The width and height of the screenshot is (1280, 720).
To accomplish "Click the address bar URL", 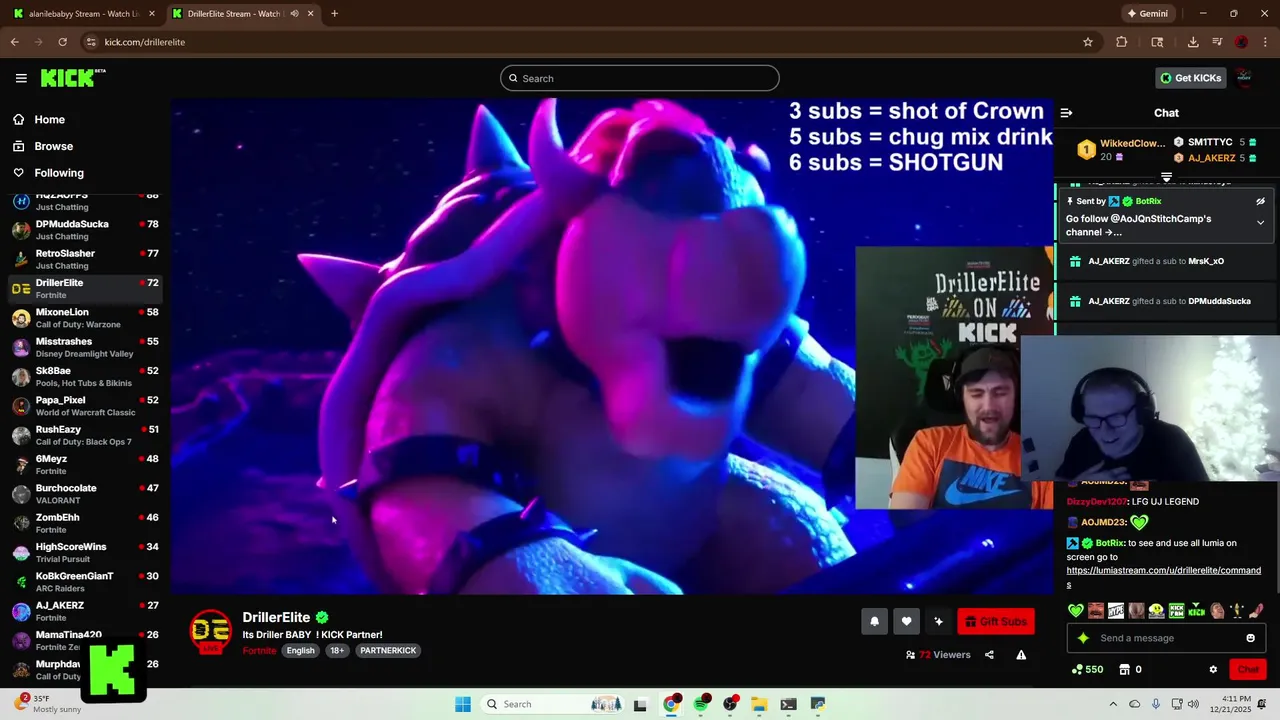I will click(x=145, y=42).
